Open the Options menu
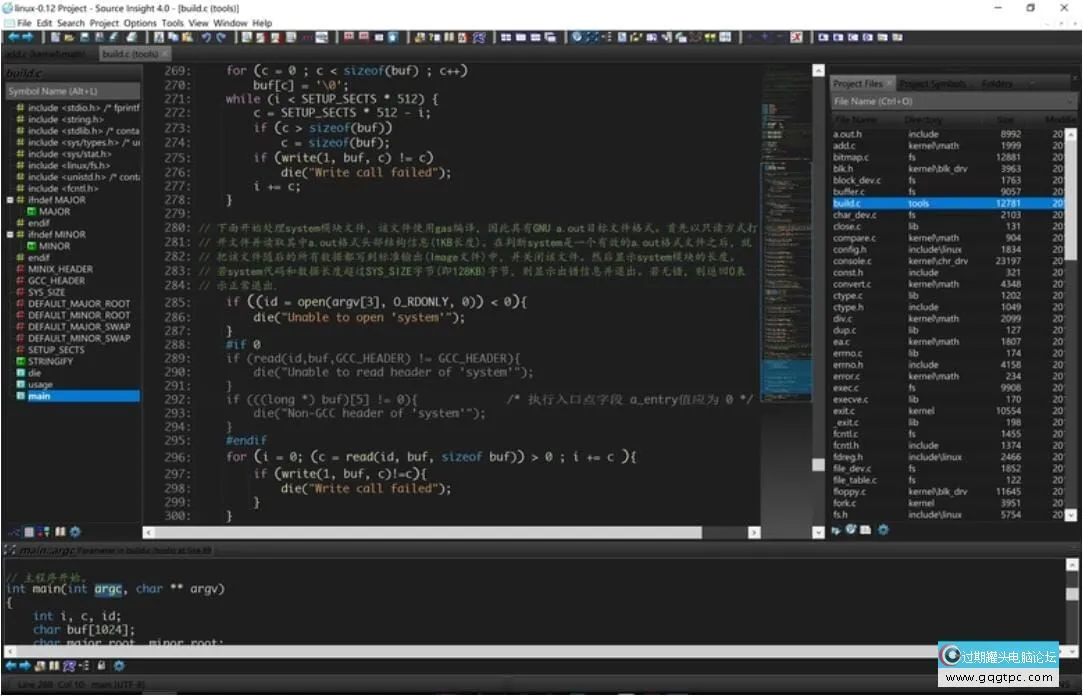This screenshot has width=1083, height=696. (140, 23)
